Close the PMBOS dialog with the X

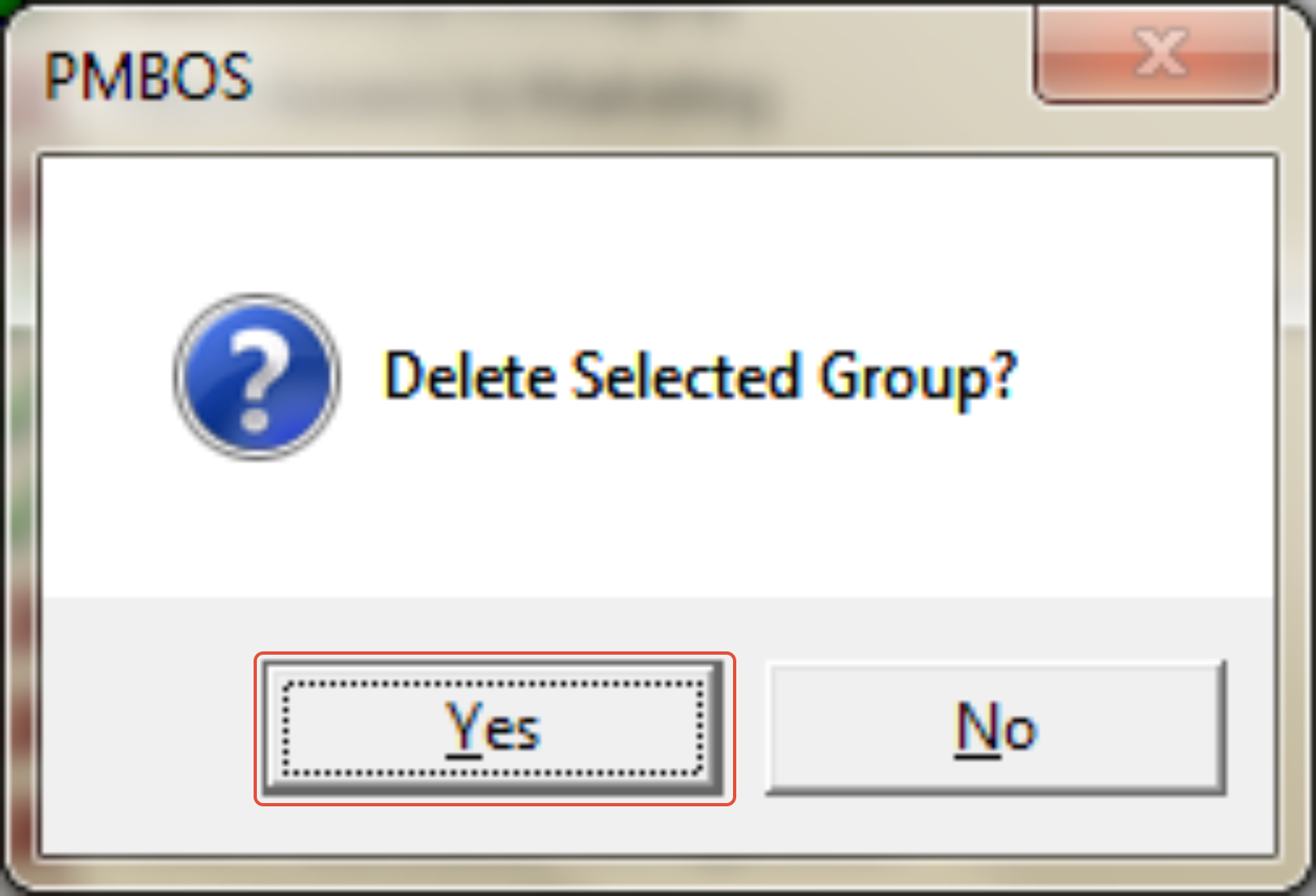tap(1155, 53)
